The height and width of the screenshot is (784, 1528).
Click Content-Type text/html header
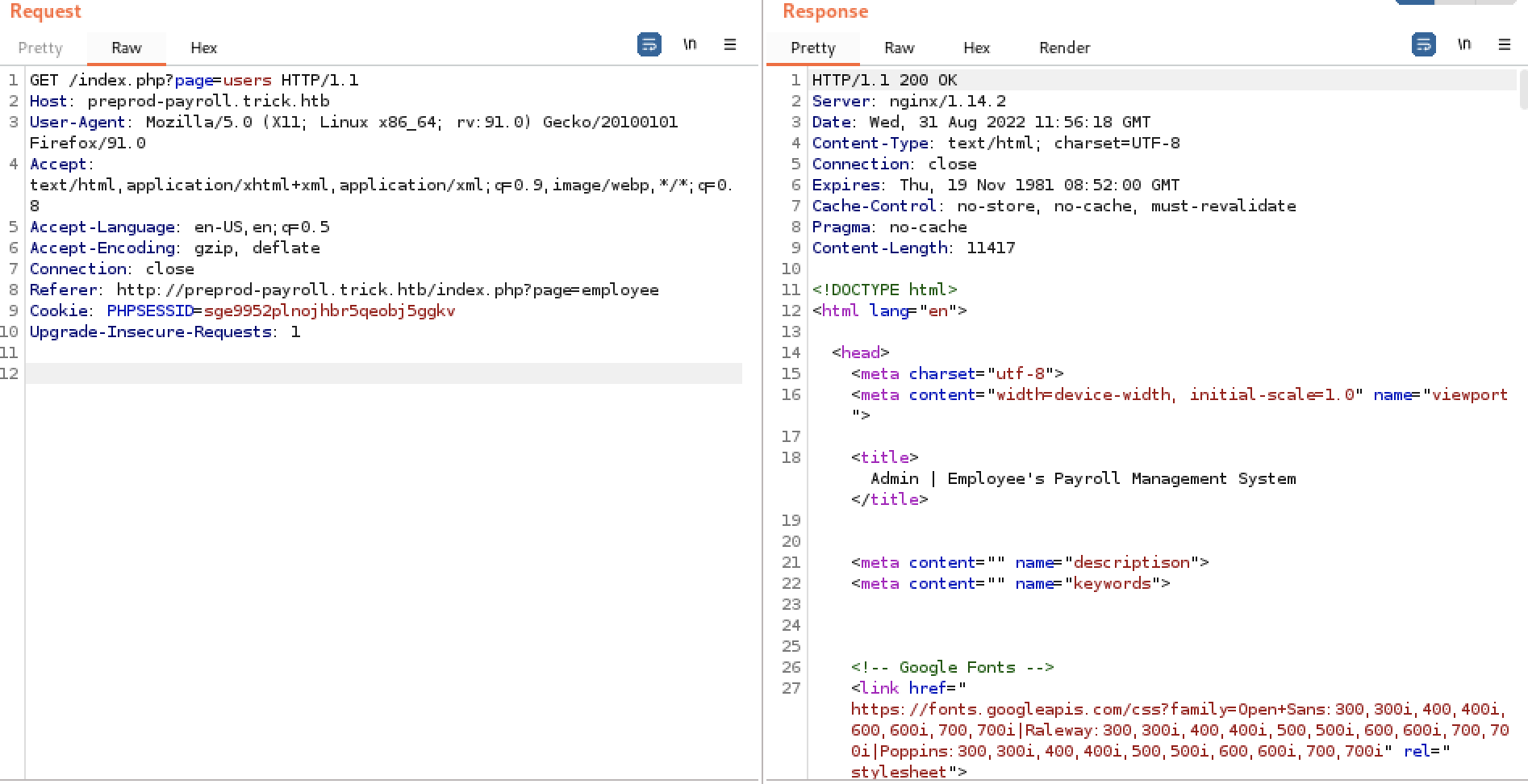tap(996, 143)
